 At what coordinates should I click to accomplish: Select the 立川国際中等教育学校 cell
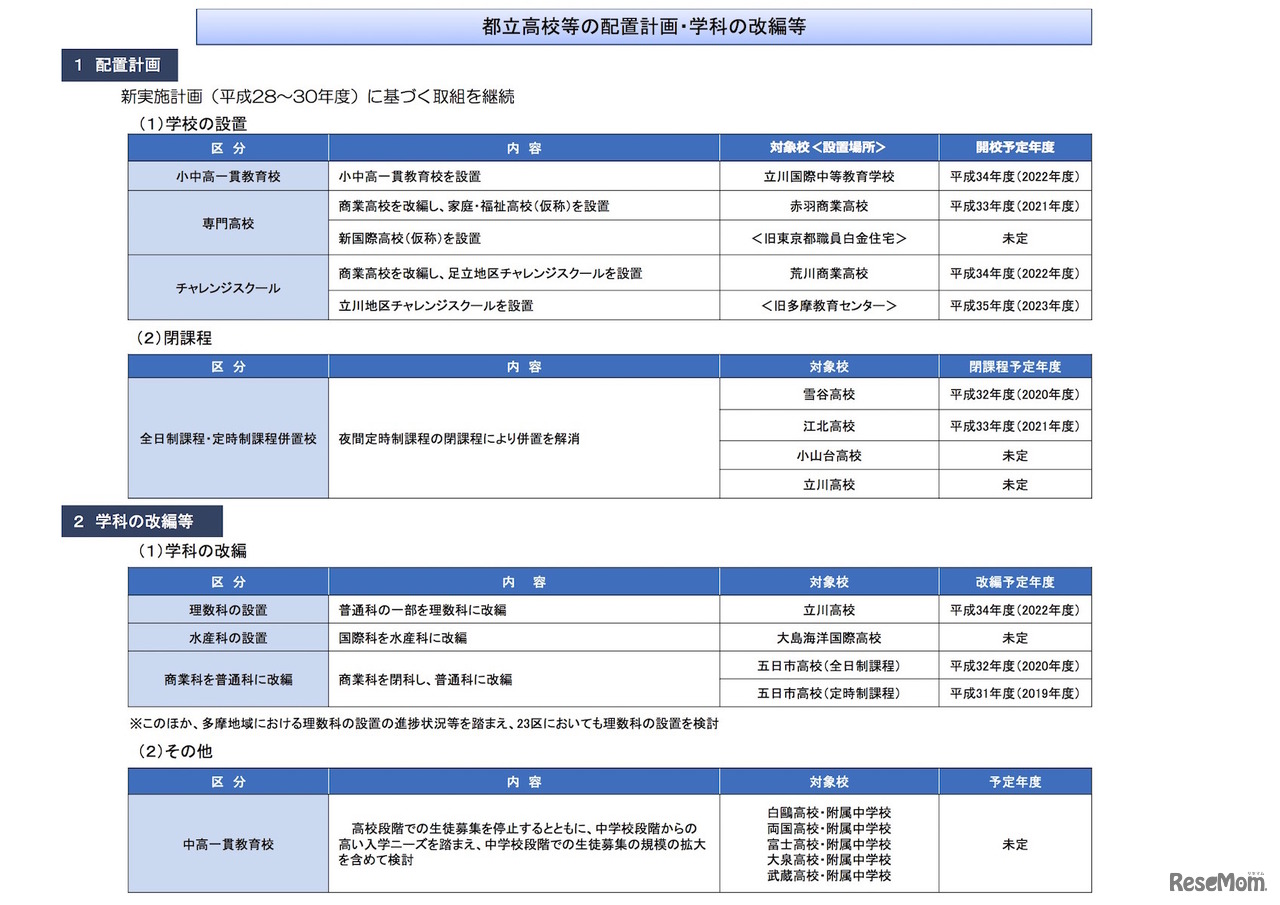829,177
